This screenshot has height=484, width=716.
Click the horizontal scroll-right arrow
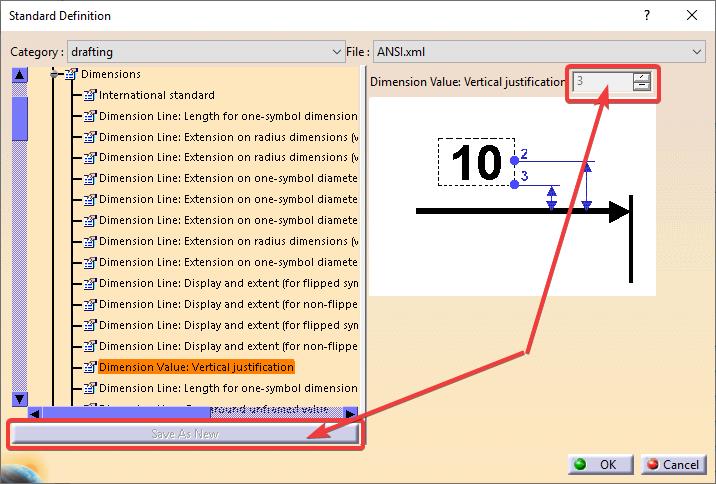pos(350,414)
